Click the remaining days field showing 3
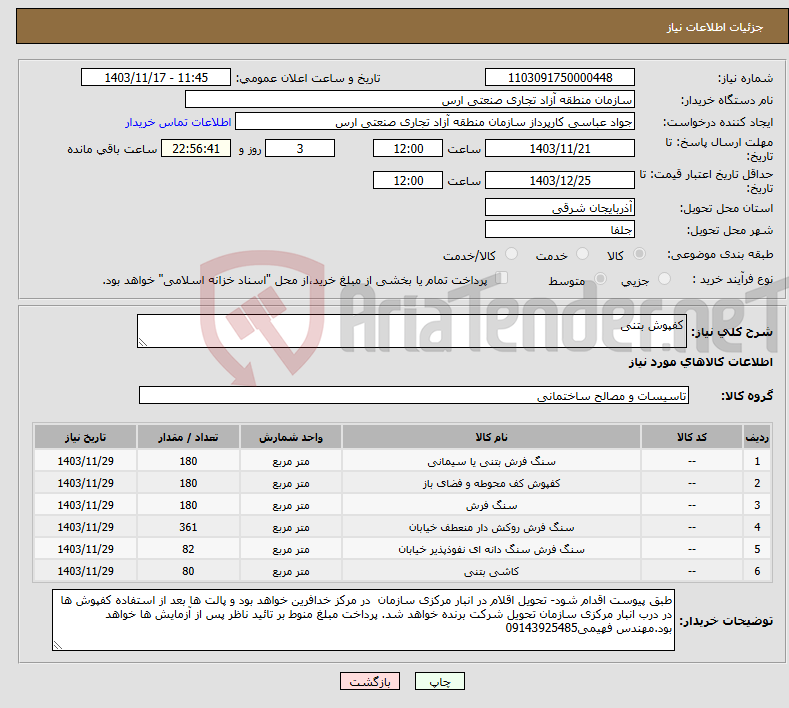 [300, 148]
